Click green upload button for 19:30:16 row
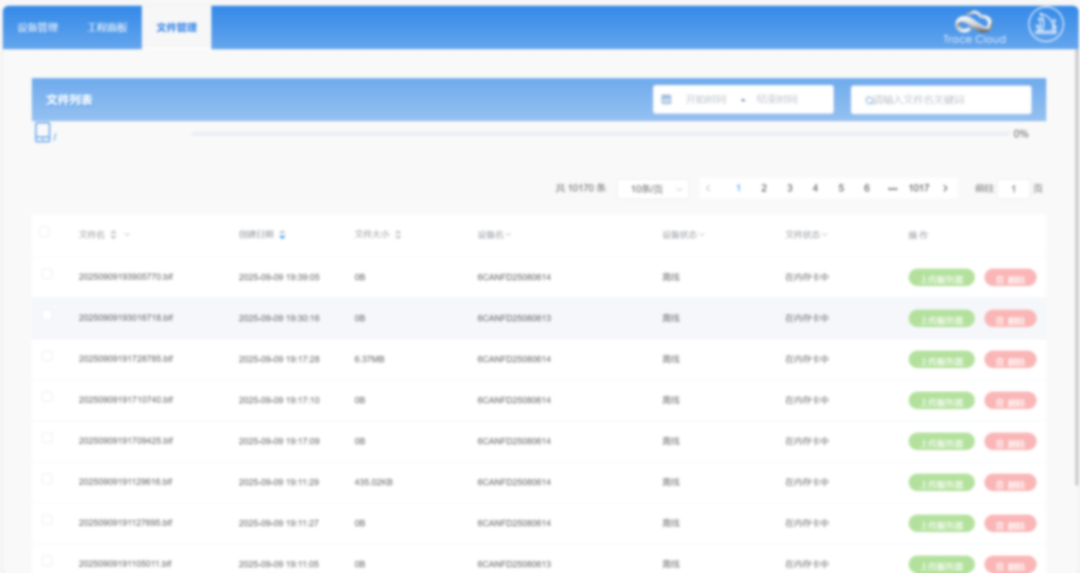Viewport: 1080px width, 573px height. pyautogui.click(x=941, y=319)
